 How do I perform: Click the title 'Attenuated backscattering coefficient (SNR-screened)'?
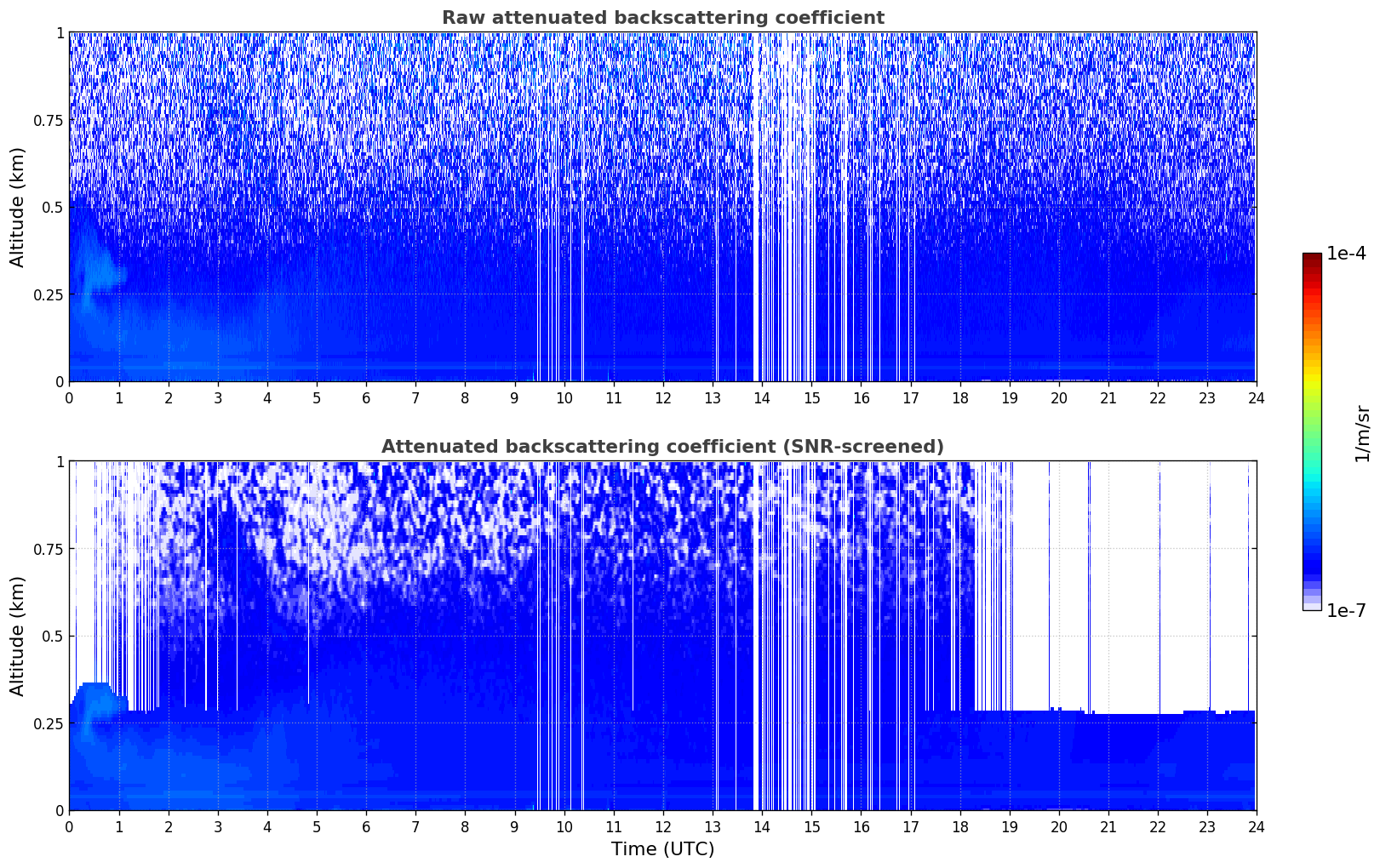click(662, 447)
